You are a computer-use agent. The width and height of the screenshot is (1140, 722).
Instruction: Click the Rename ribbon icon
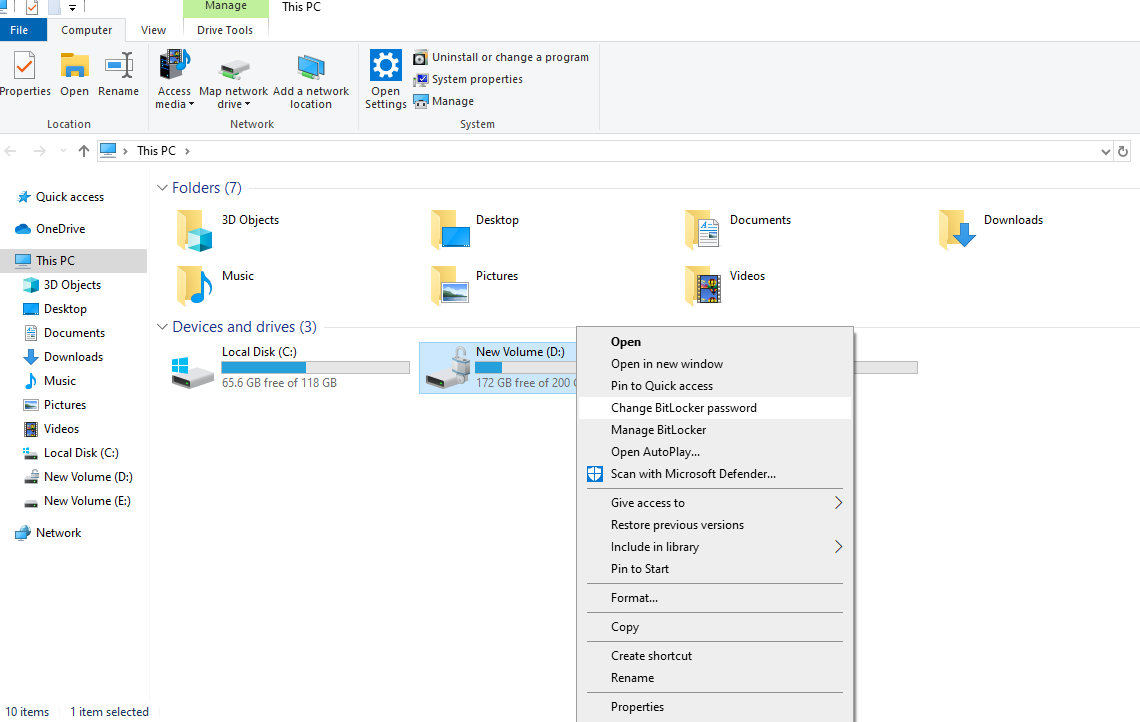(119, 66)
